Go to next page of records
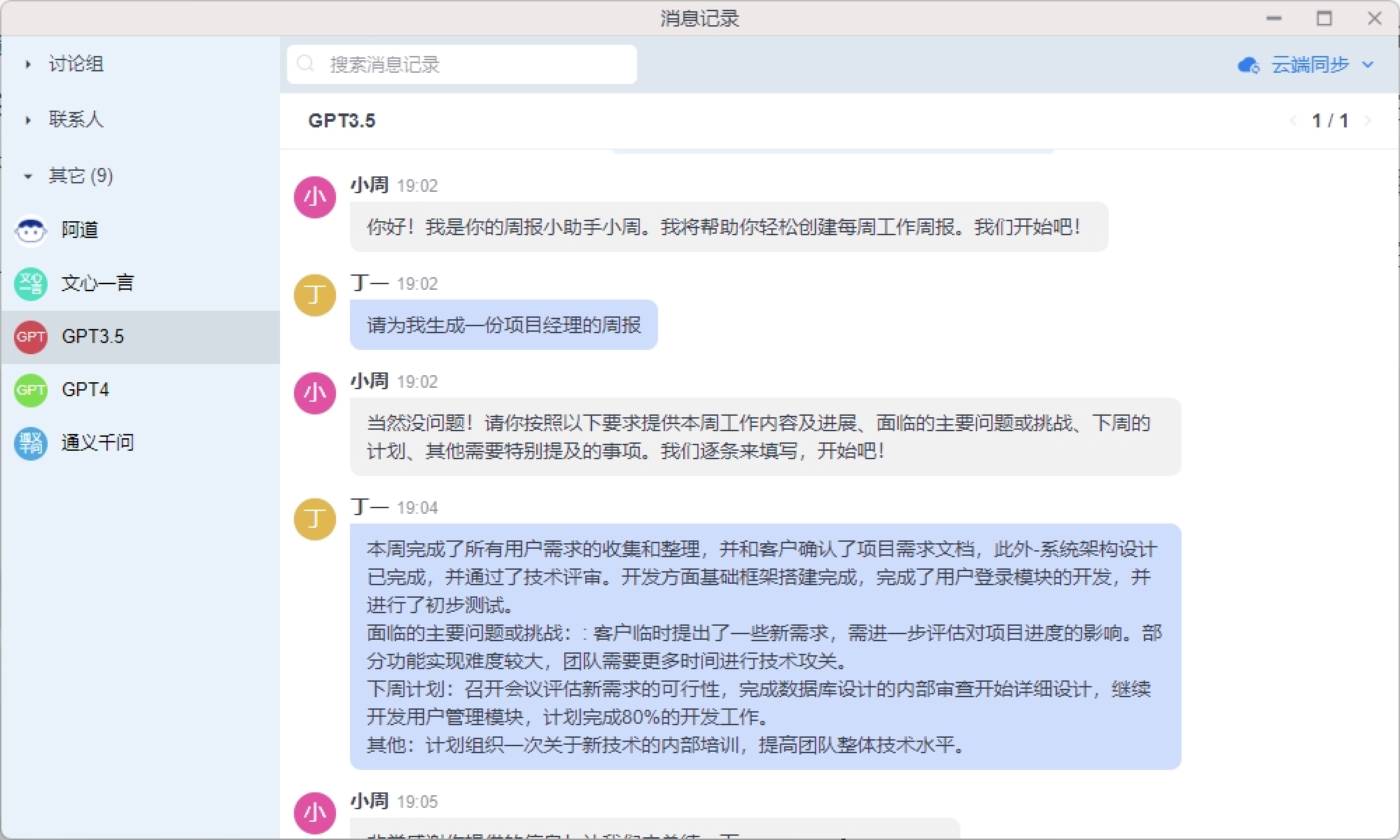Image resolution: width=1400 pixels, height=840 pixels. (1368, 120)
